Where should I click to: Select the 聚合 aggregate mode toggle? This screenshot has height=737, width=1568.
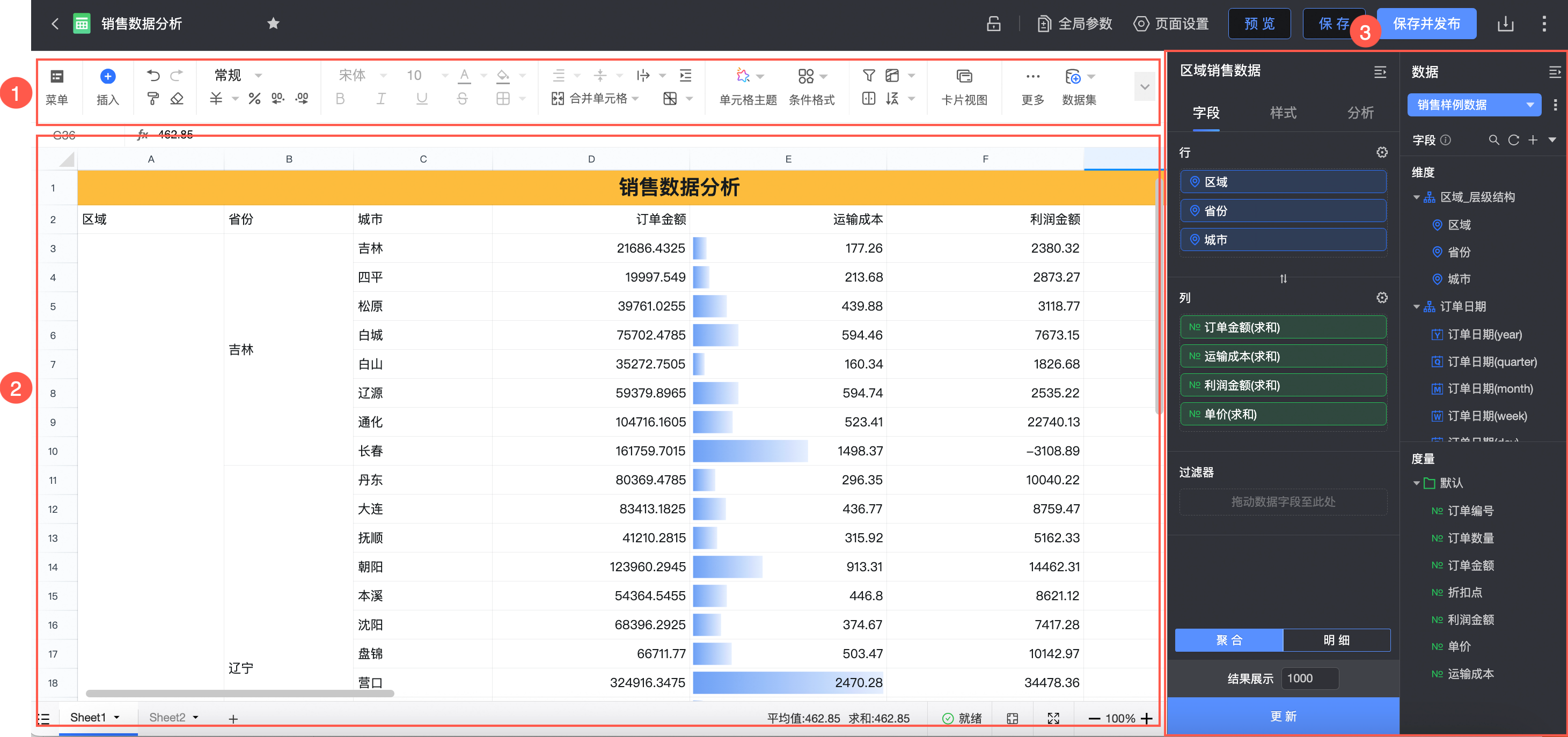1228,639
